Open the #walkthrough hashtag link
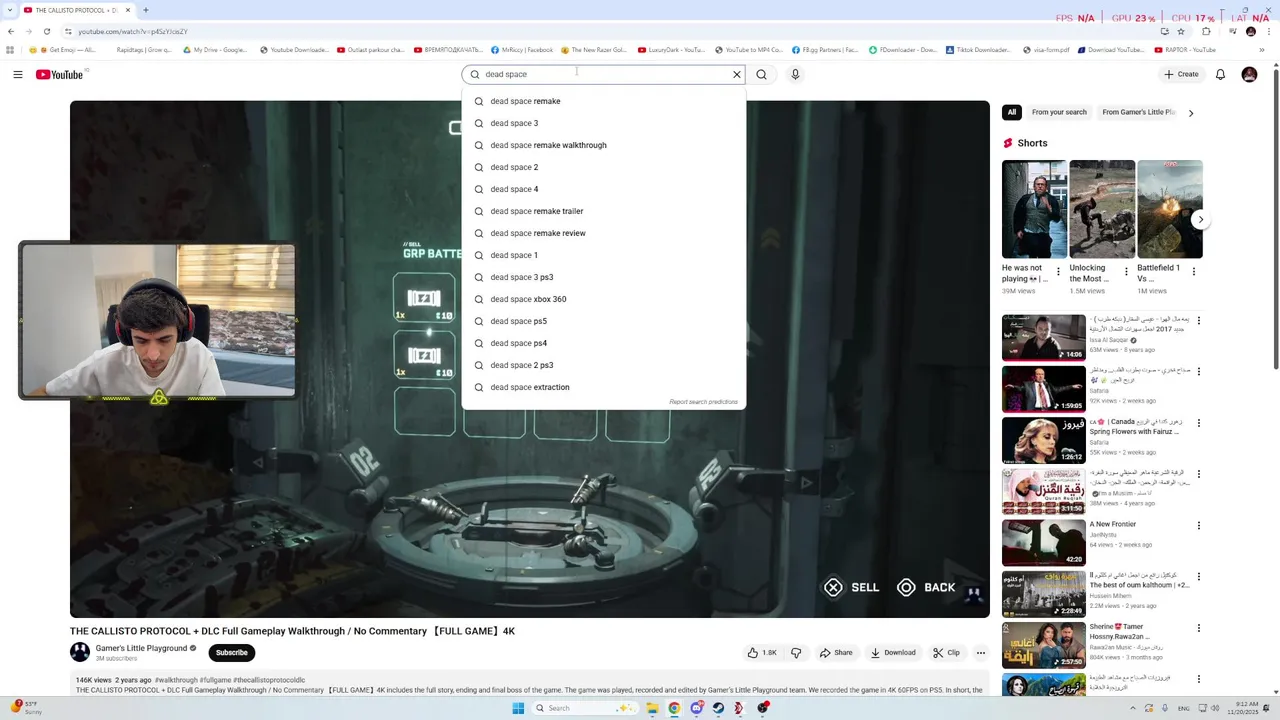1280x720 pixels. pyautogui.click(x=176, y=680)
